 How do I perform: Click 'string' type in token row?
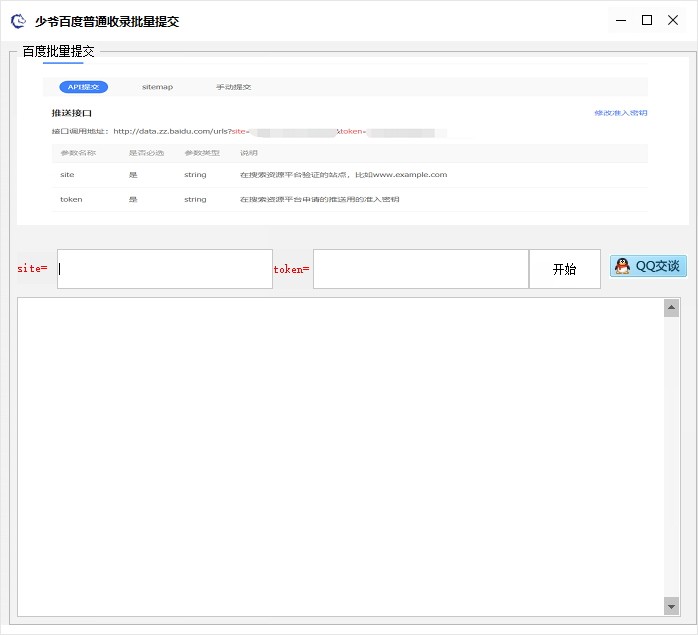coord(195,199)
